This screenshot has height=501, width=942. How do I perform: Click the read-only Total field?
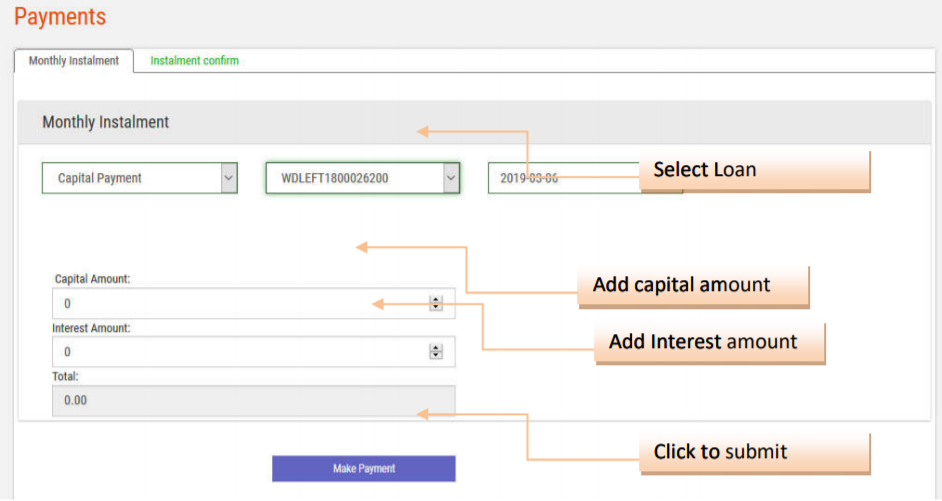[x=253, y=400]
